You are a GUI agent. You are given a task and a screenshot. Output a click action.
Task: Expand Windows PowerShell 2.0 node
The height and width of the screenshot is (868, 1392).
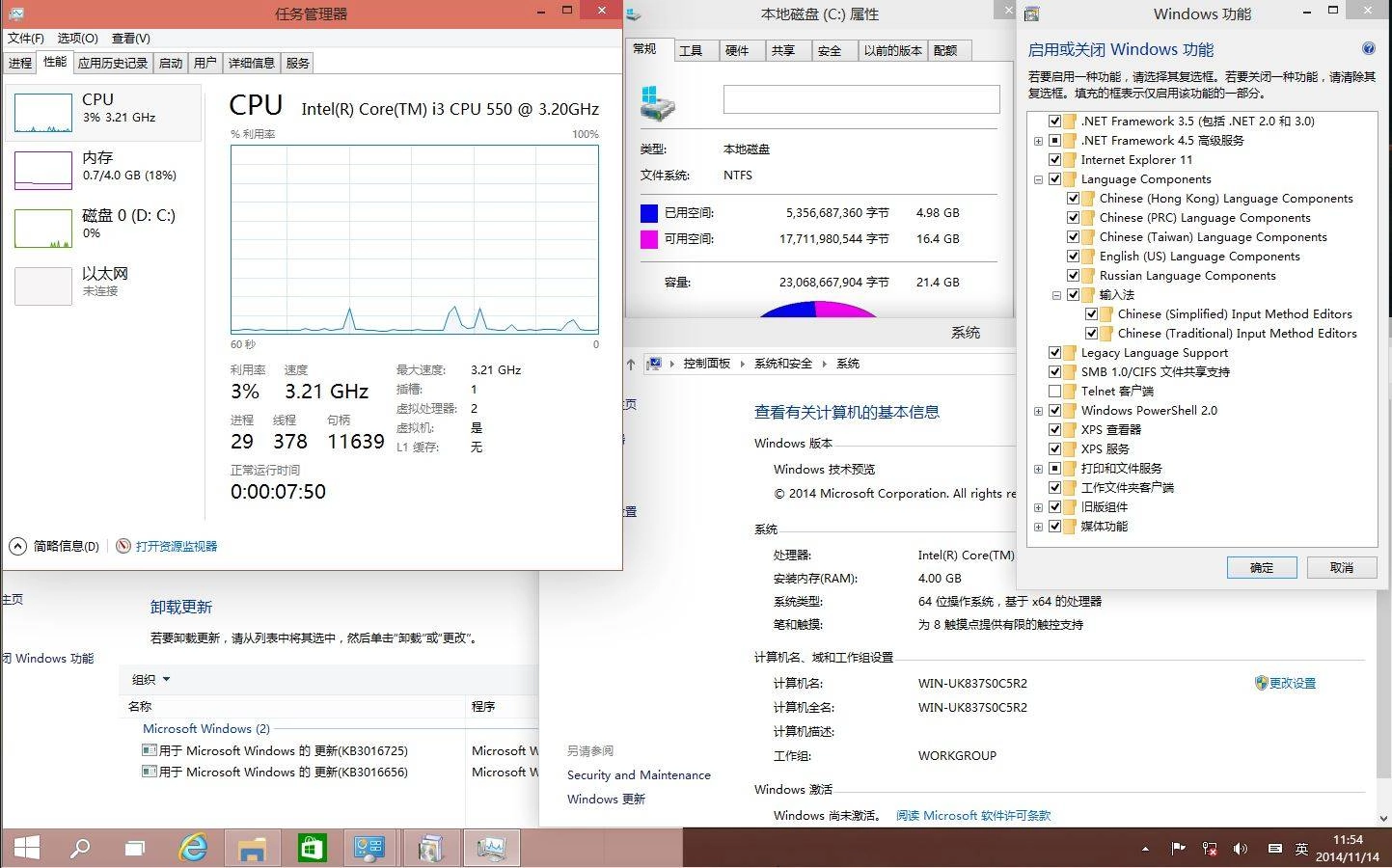pyautogui.click(x=1038, y=411)
